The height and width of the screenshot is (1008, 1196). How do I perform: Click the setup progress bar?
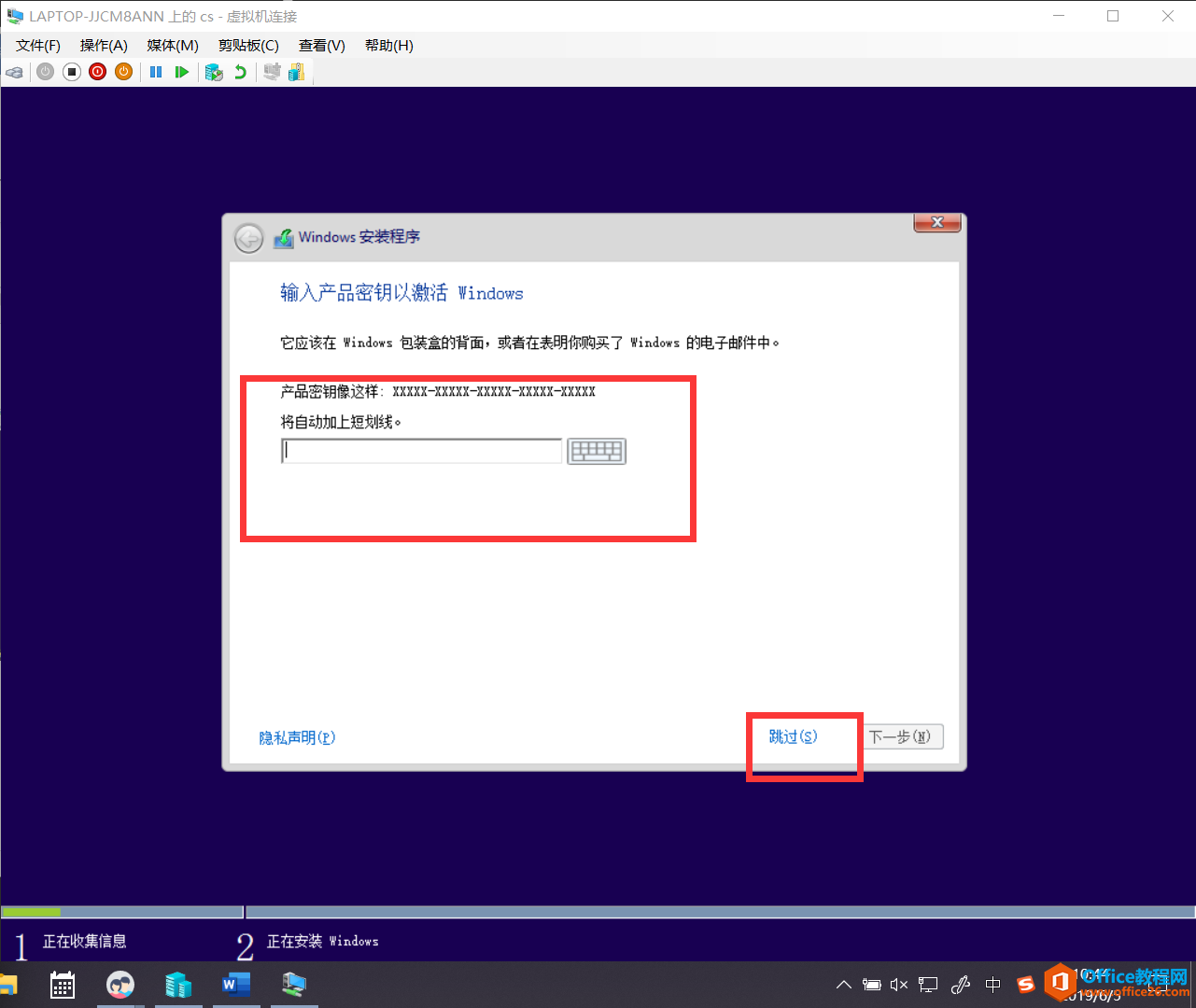point(598,912)
